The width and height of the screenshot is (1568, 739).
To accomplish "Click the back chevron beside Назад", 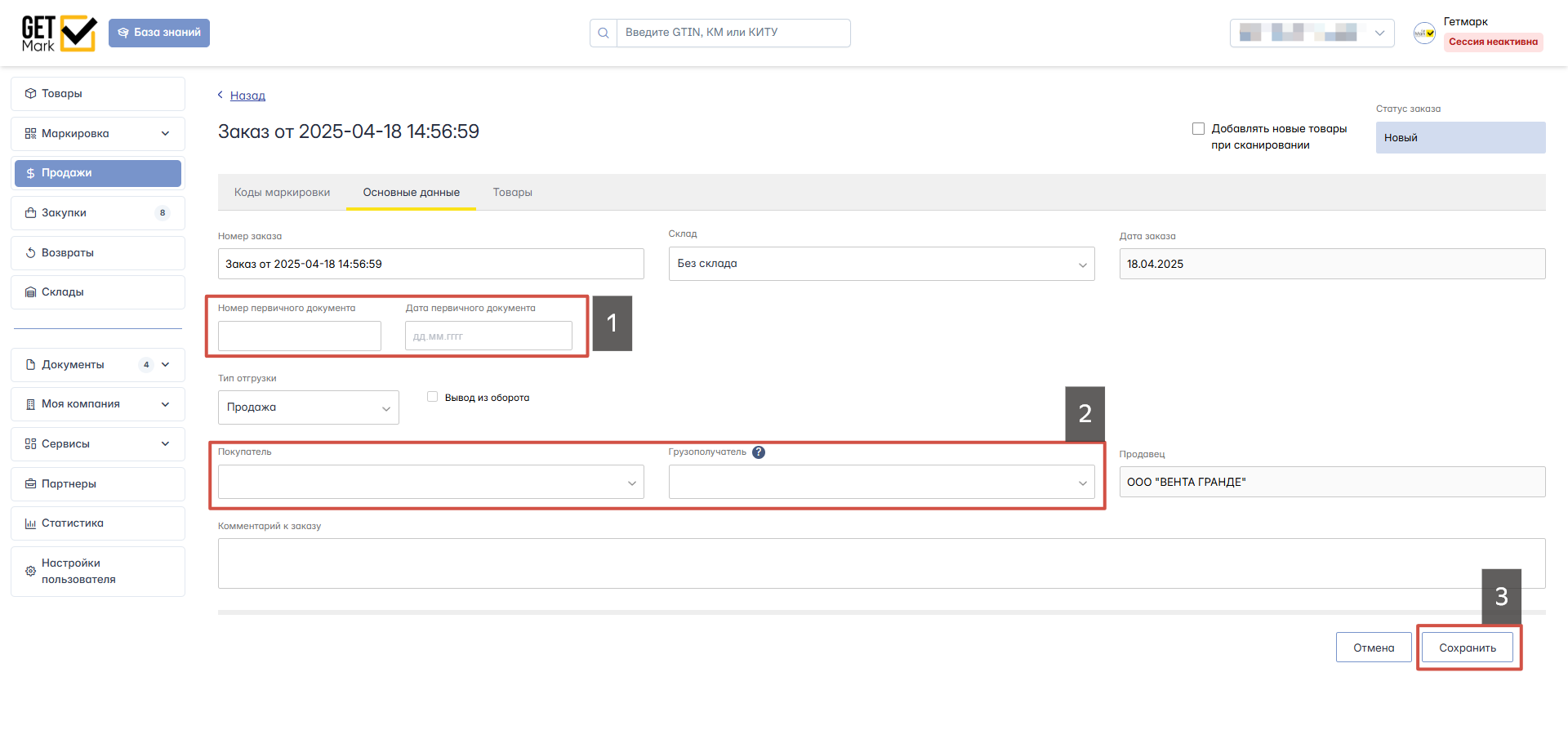I will pyautogui.click(x=220, y=96).
